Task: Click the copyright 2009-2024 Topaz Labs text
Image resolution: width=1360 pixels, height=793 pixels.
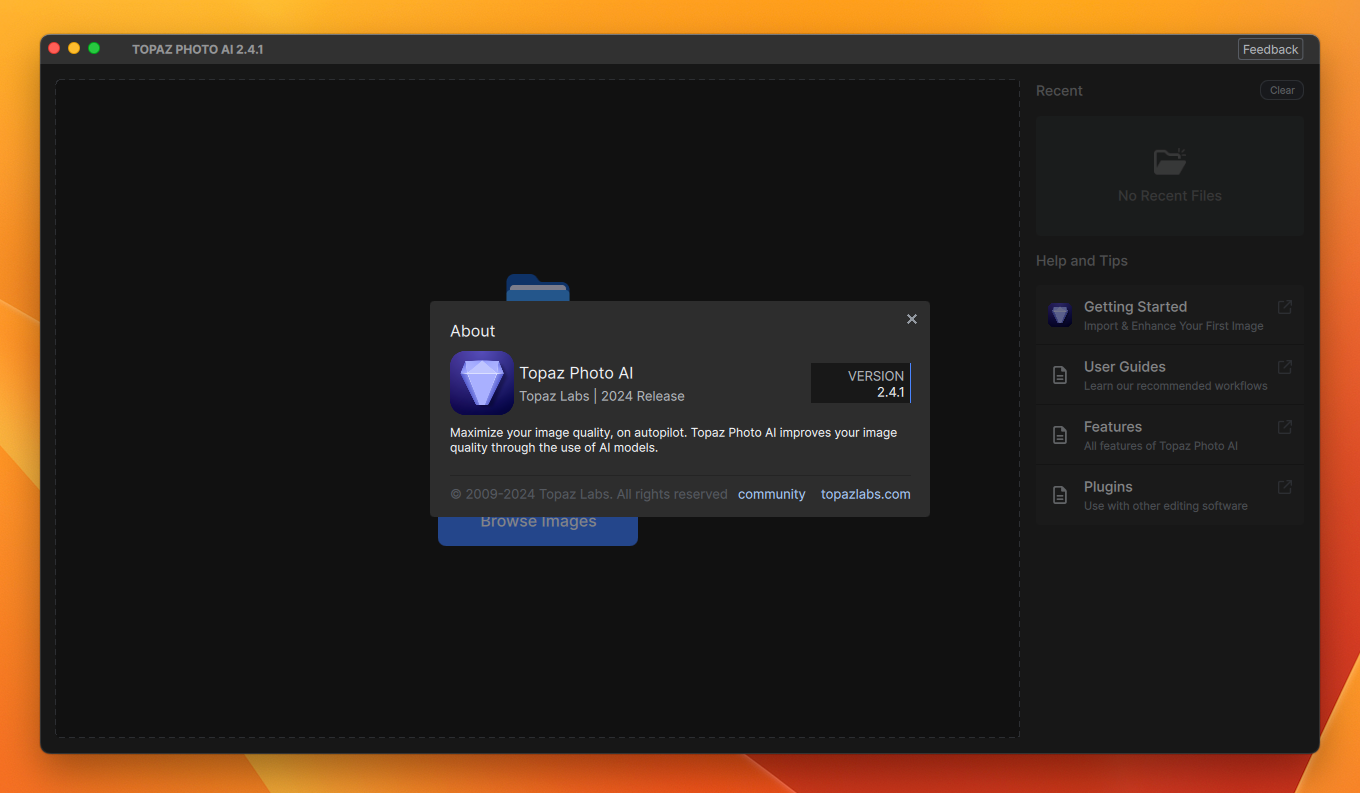Action: [x=589, y=494]
